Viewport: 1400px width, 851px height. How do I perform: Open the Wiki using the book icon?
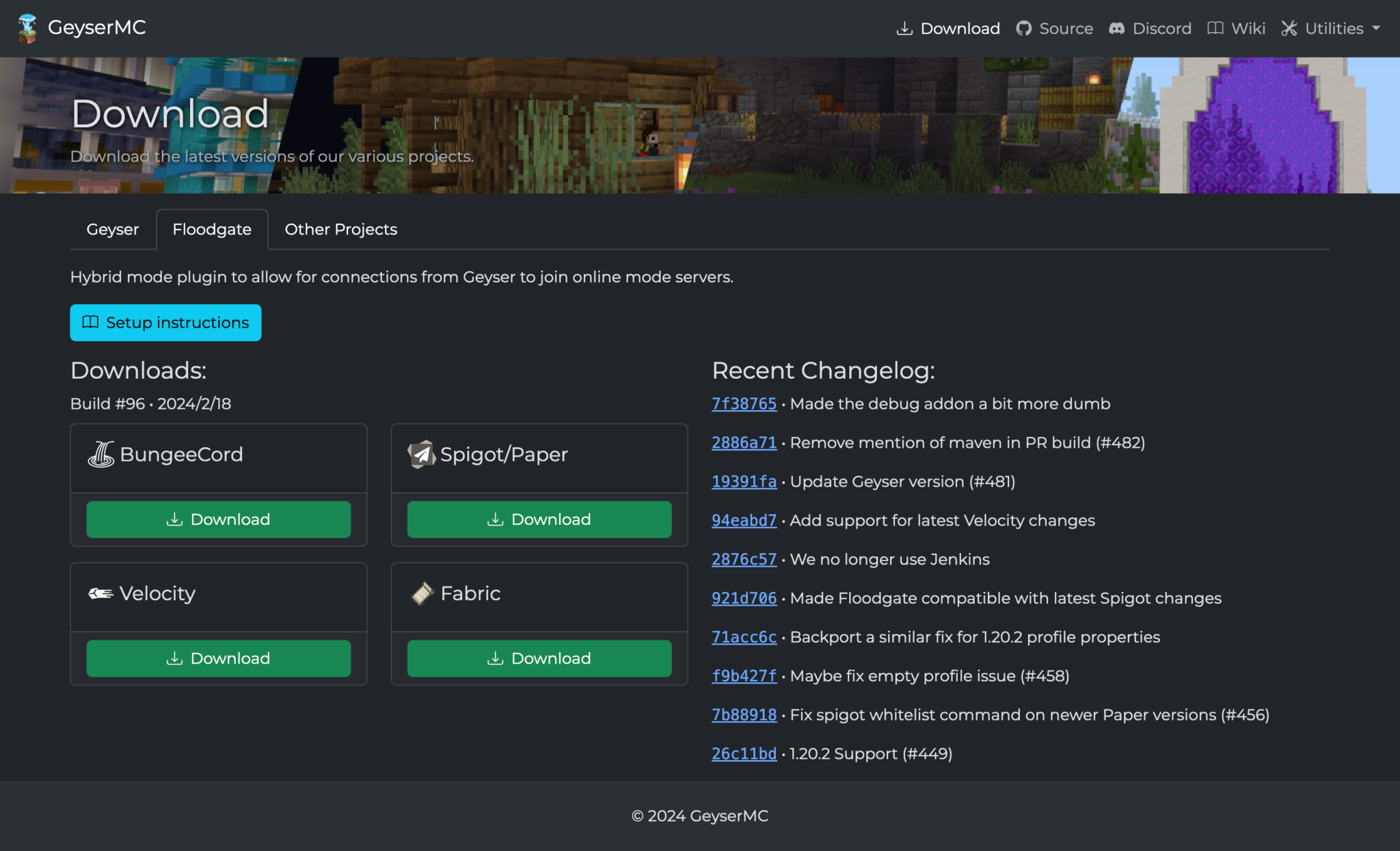tap(1215, 28)
